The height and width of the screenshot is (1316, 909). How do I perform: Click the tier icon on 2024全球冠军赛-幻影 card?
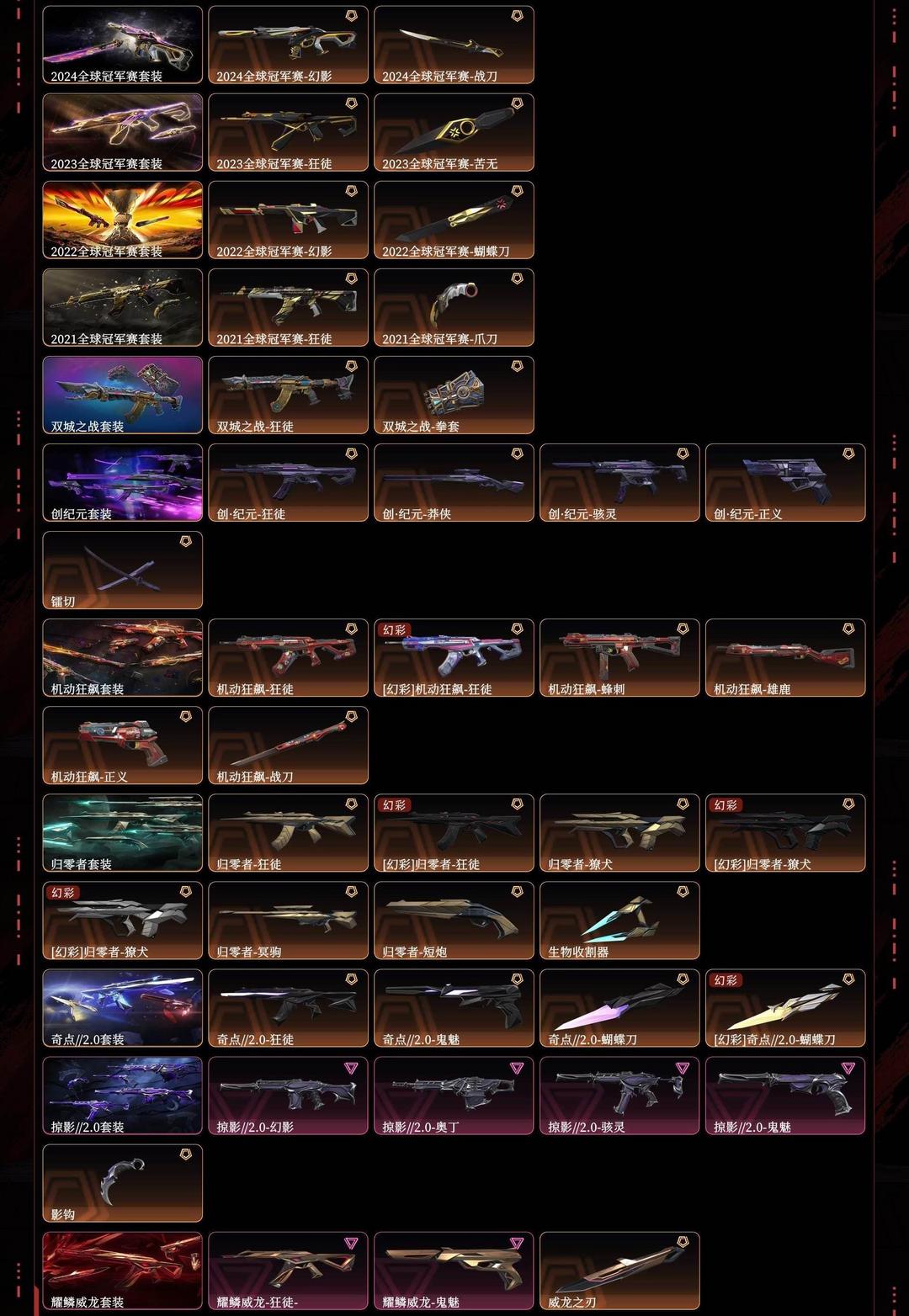[x=352, y=16]
